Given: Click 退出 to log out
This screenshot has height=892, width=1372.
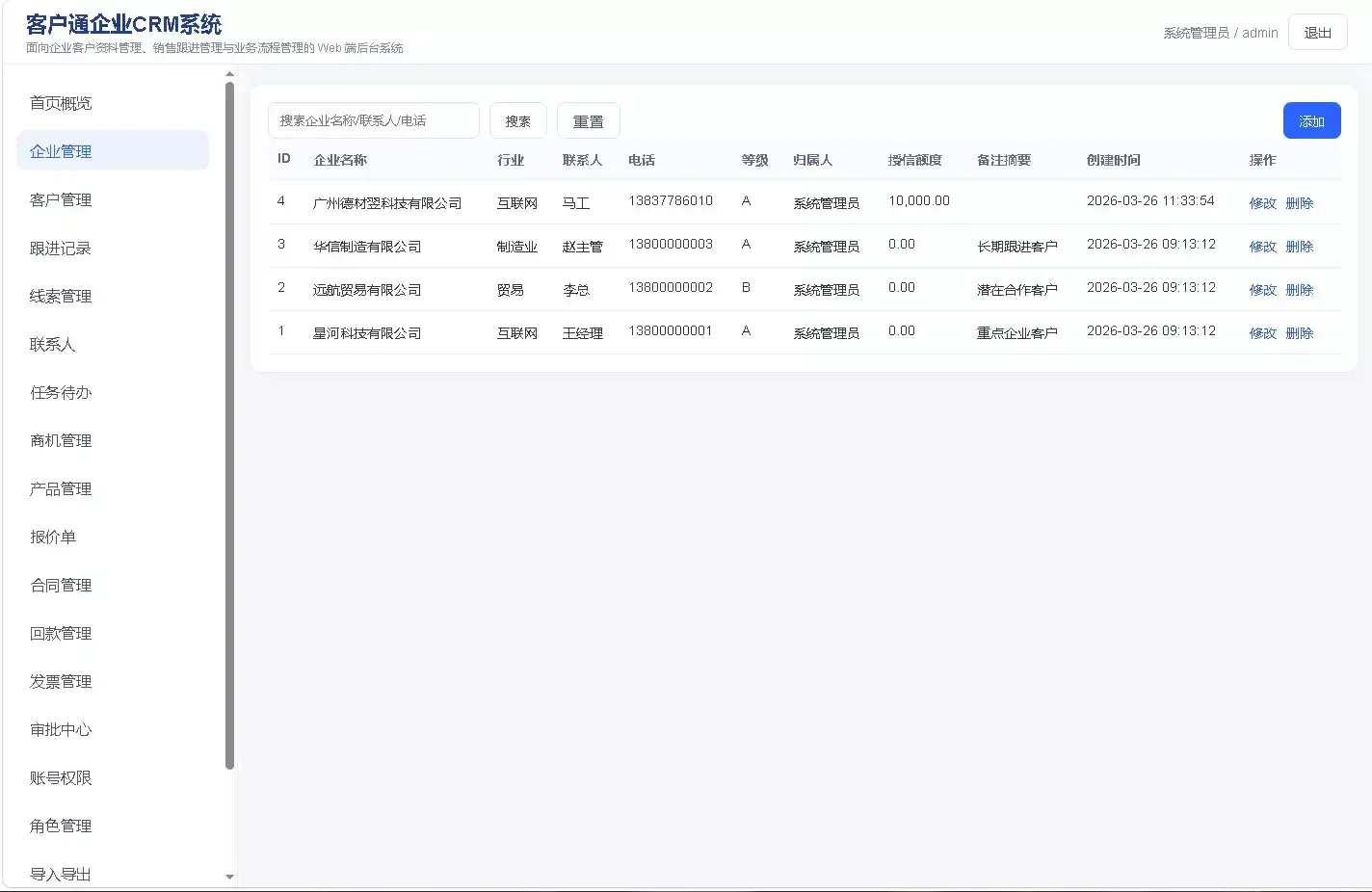Looking at the screenshot, I should [1317, 32].
